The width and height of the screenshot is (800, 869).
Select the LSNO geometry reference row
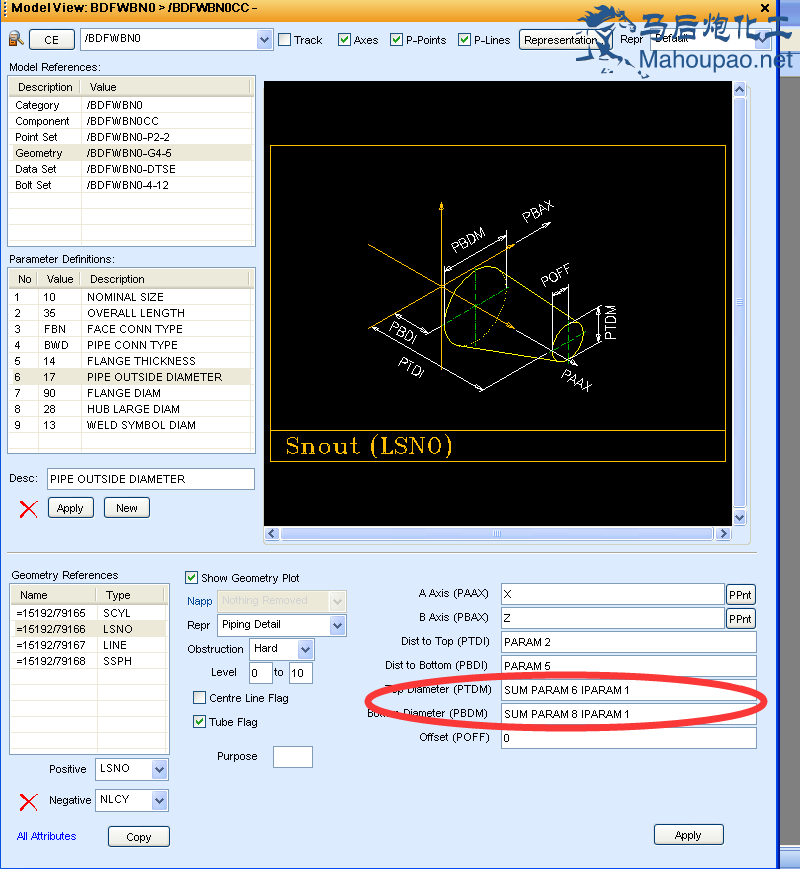point(89,629)
